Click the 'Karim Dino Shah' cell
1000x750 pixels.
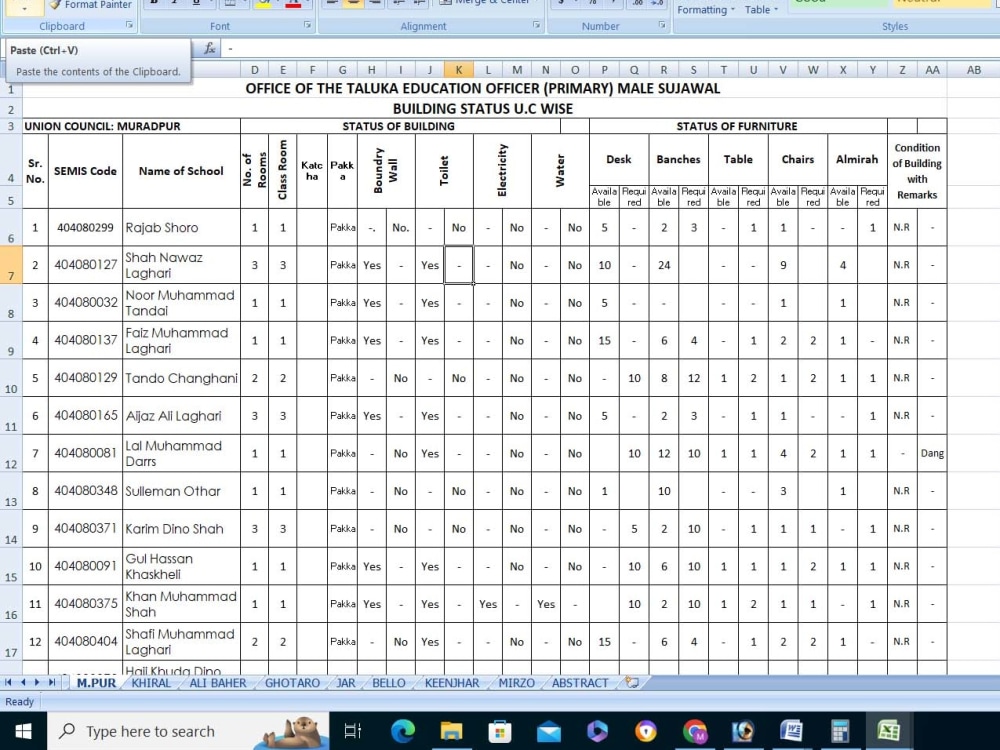click(181, 529)
